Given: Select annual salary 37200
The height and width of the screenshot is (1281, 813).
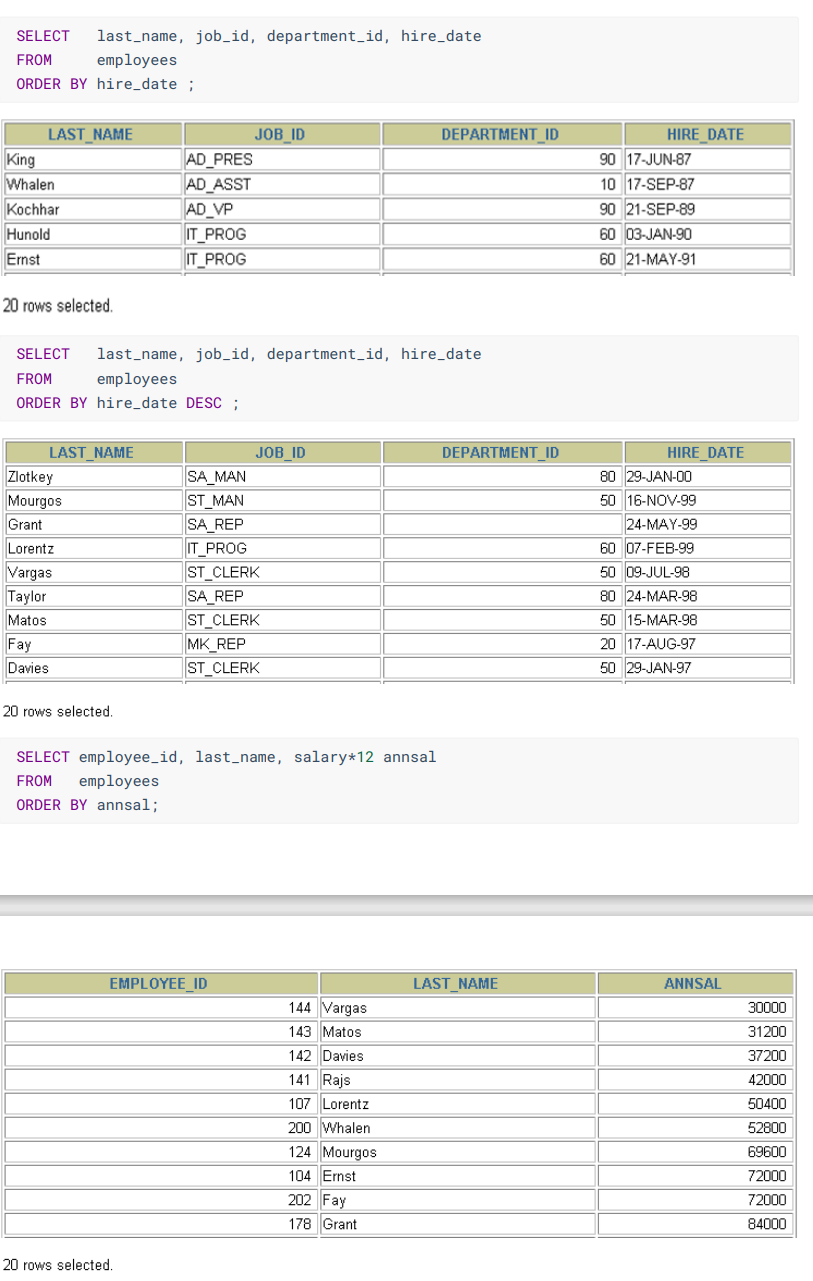Looking at the screenshot, I should point(694,1056).
